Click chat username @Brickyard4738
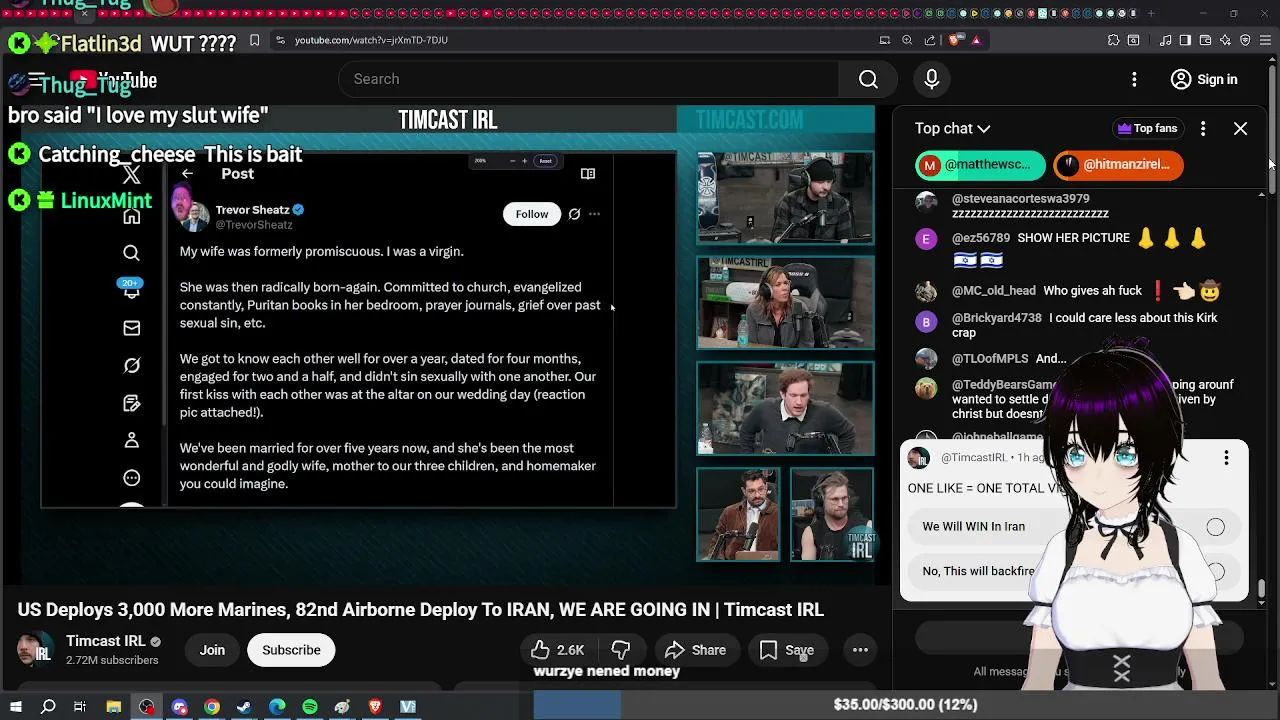 click(x=997, y=318)
